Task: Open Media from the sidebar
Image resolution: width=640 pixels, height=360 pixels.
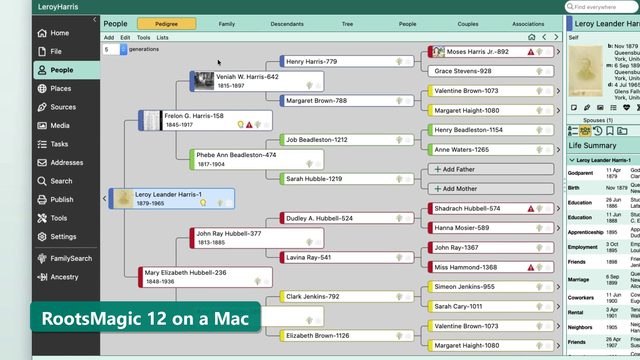Action: [x=66, y=126]
